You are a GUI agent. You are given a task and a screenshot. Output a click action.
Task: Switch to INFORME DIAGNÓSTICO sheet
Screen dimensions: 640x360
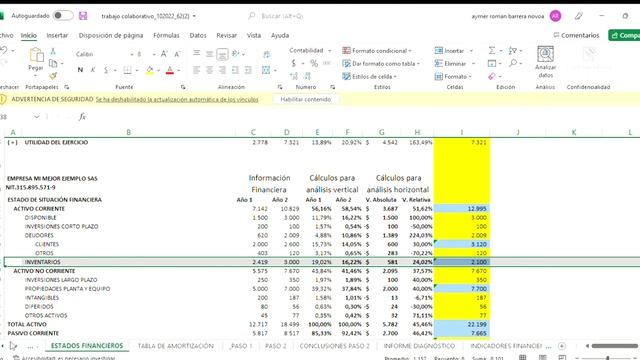pos(419,346)
